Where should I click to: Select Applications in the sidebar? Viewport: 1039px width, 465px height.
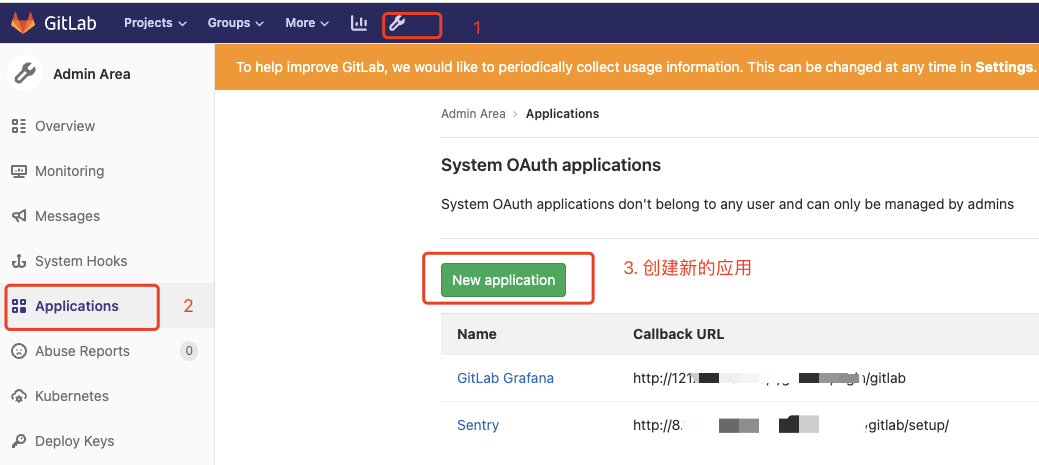point(77,306)
